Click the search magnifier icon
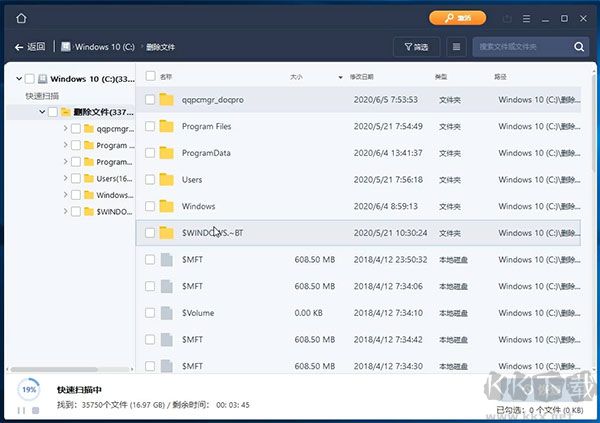Viewport: 600px width, 423px height. [580, 47]
